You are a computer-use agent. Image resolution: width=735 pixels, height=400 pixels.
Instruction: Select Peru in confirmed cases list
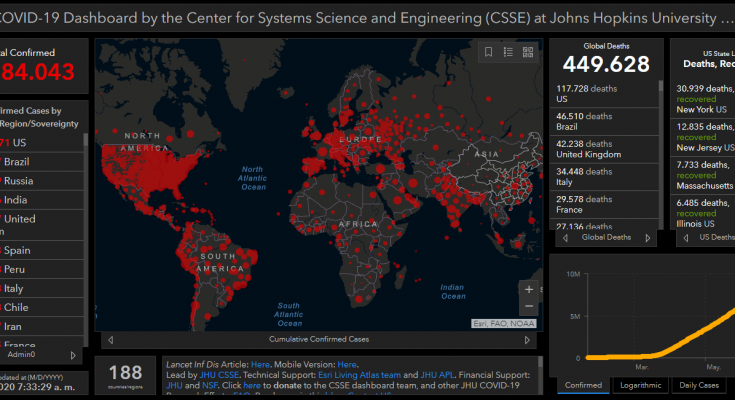point(42,270)
